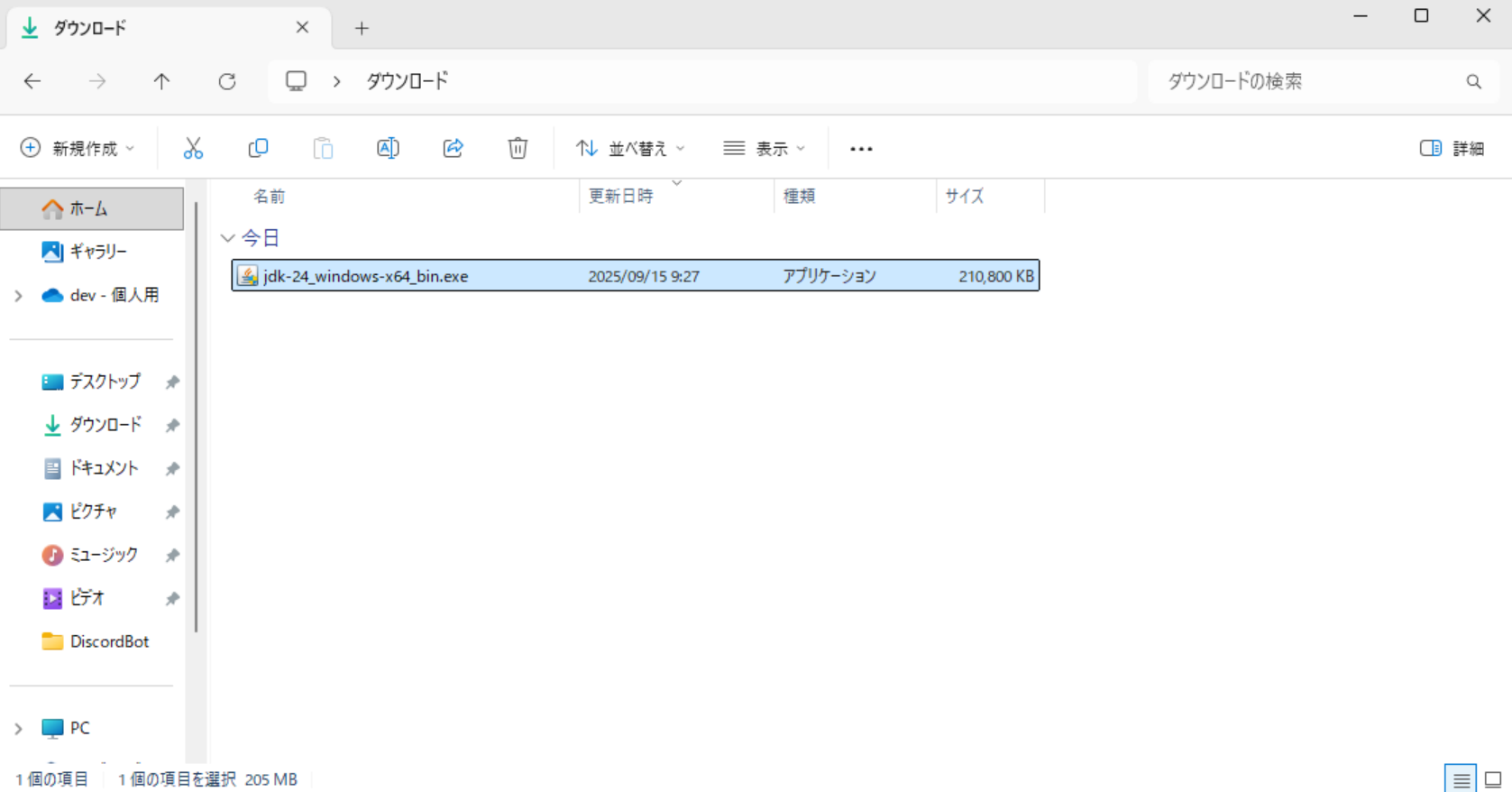The height and width of the screenshot is (792, 1512).
Task: Switch to details list view in status bar
Action: pos(1462,779)
